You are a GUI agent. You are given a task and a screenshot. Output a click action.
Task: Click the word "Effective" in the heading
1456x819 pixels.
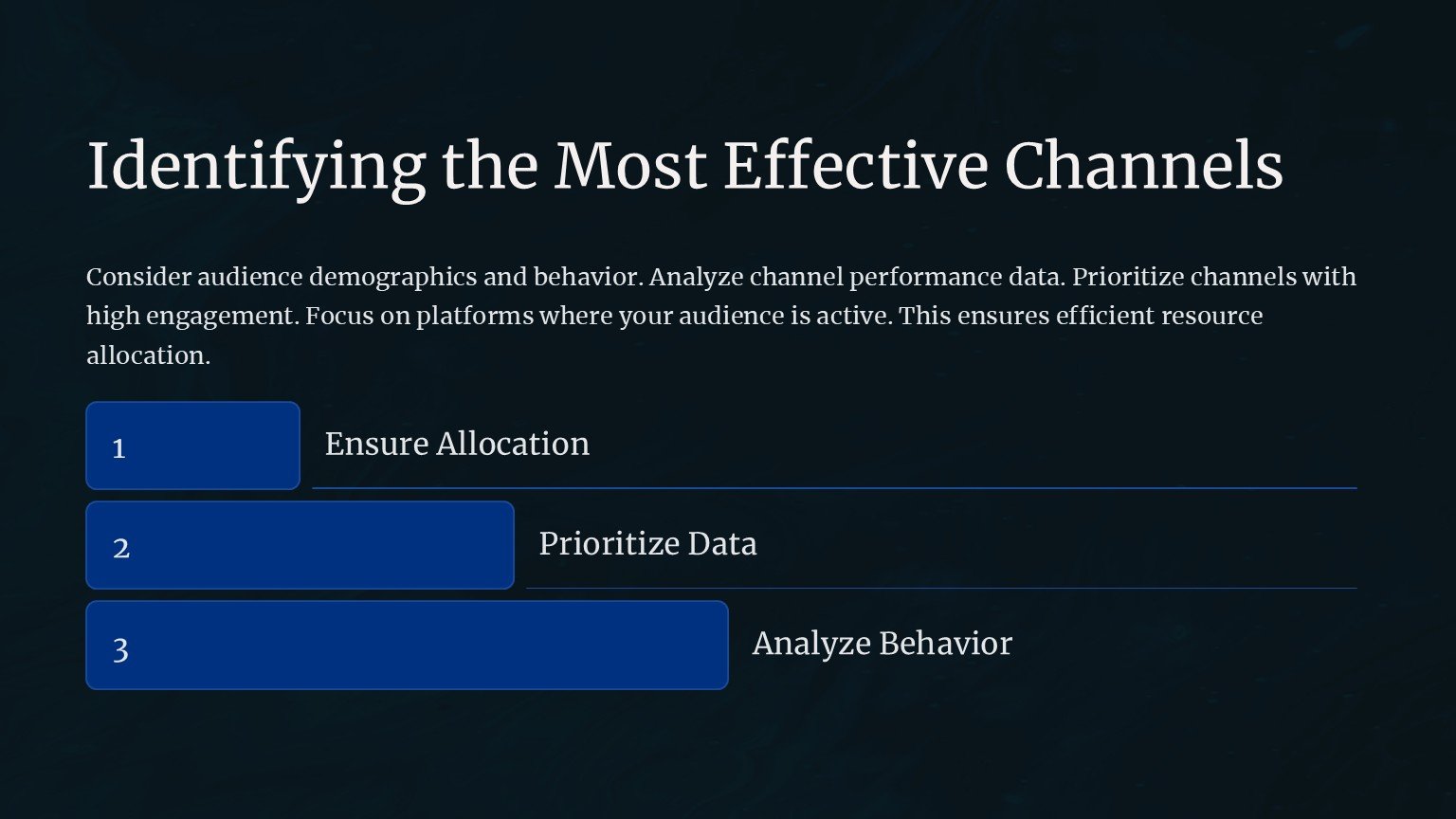[x=855, y=167]
